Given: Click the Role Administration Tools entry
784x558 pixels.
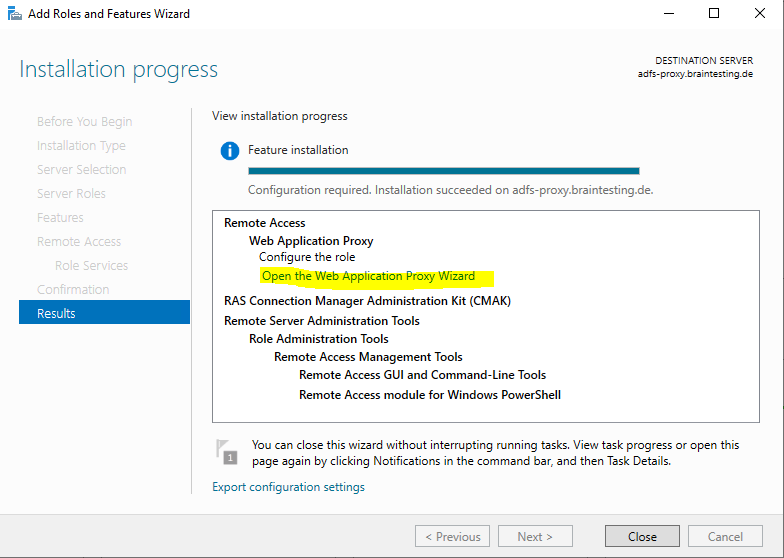Looking at the screenshot, I should [x=318, y=339].
